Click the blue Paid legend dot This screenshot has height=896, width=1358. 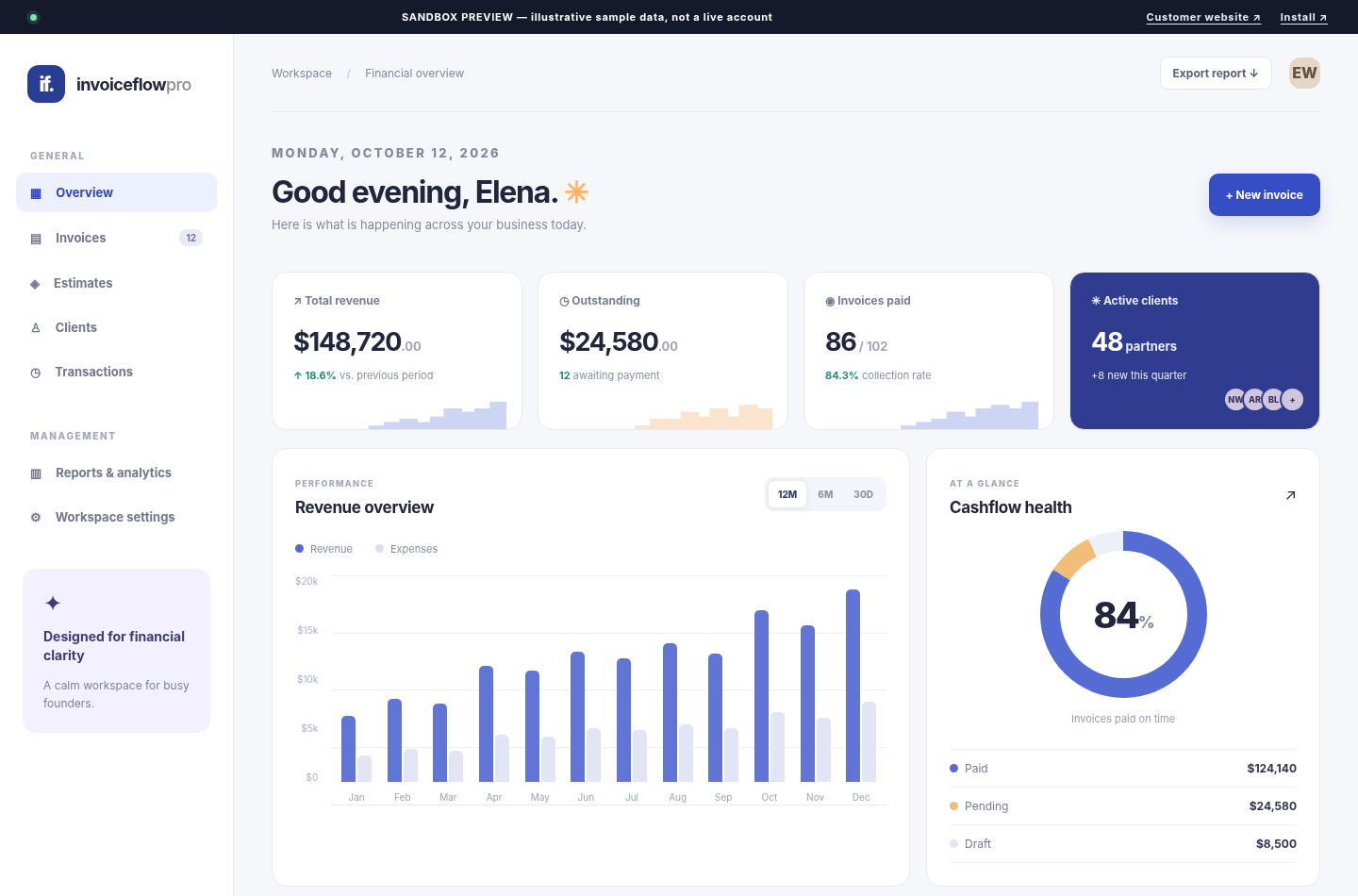[x=953, y=769]
